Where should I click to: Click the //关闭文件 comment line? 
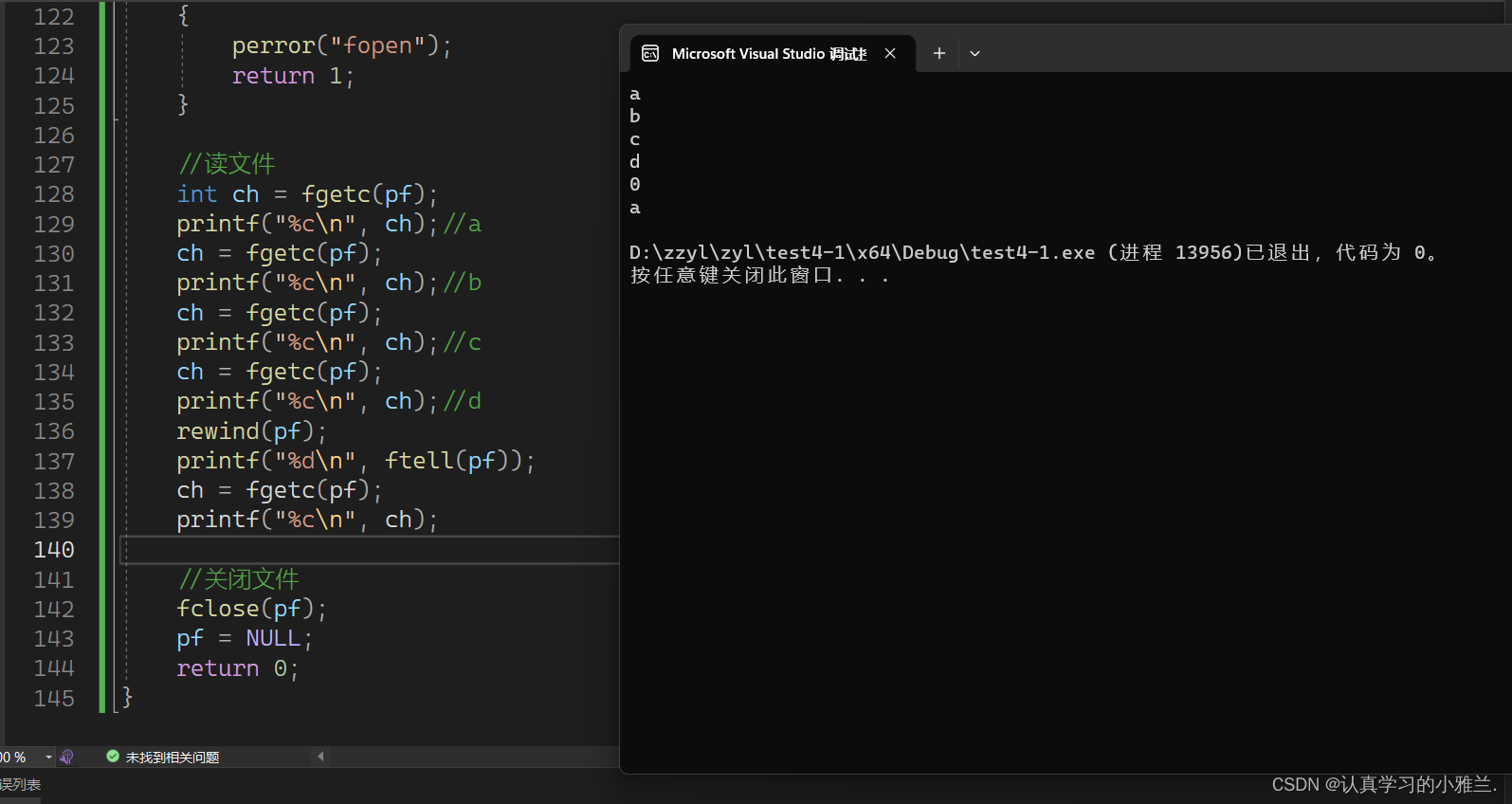(239, 579)
